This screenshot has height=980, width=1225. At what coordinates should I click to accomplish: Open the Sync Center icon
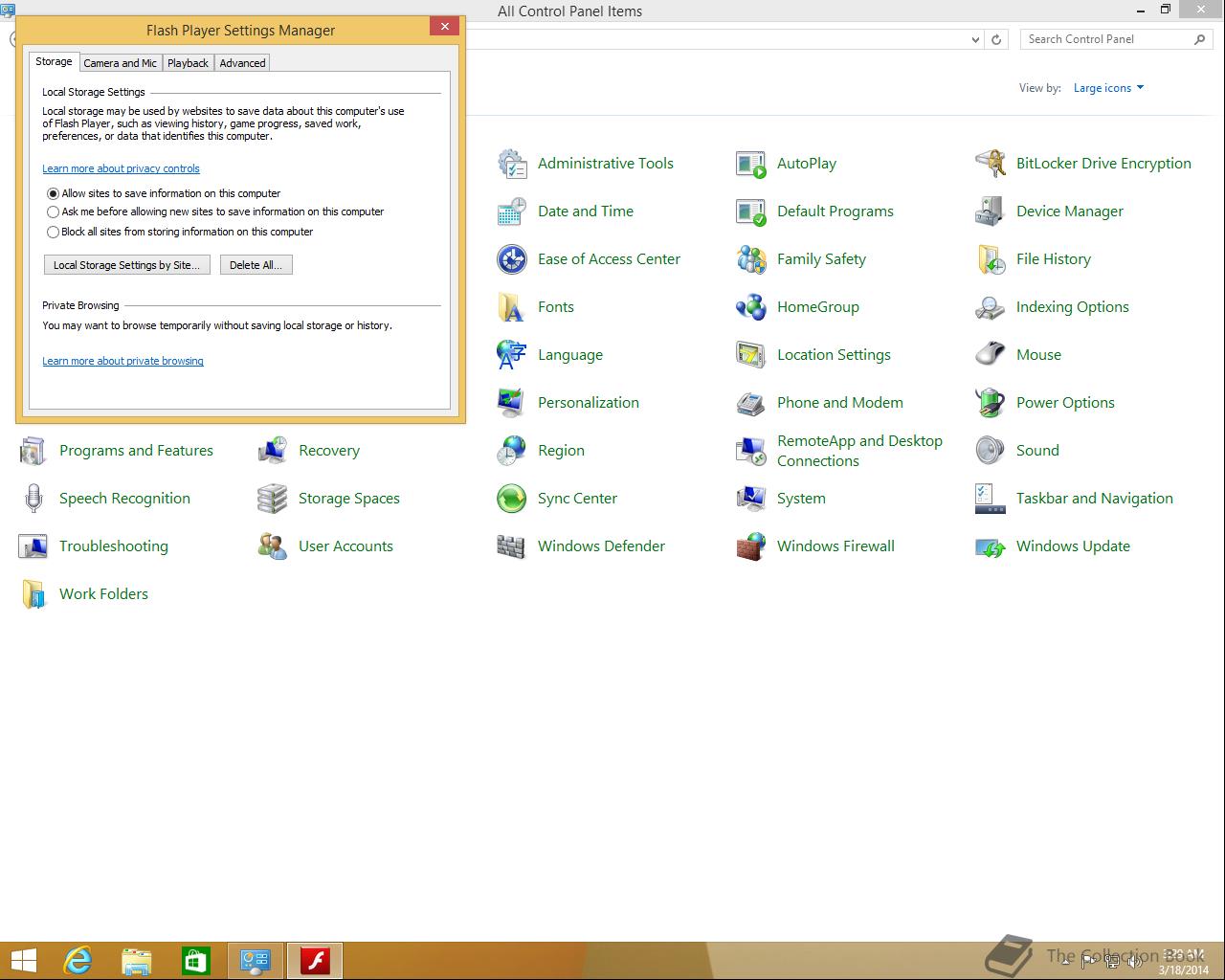click(512, 499)
